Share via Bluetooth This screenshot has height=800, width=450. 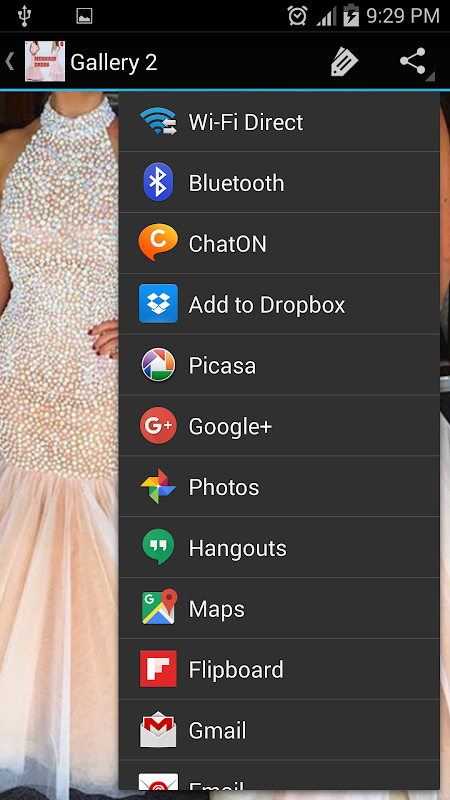(279, 182)
